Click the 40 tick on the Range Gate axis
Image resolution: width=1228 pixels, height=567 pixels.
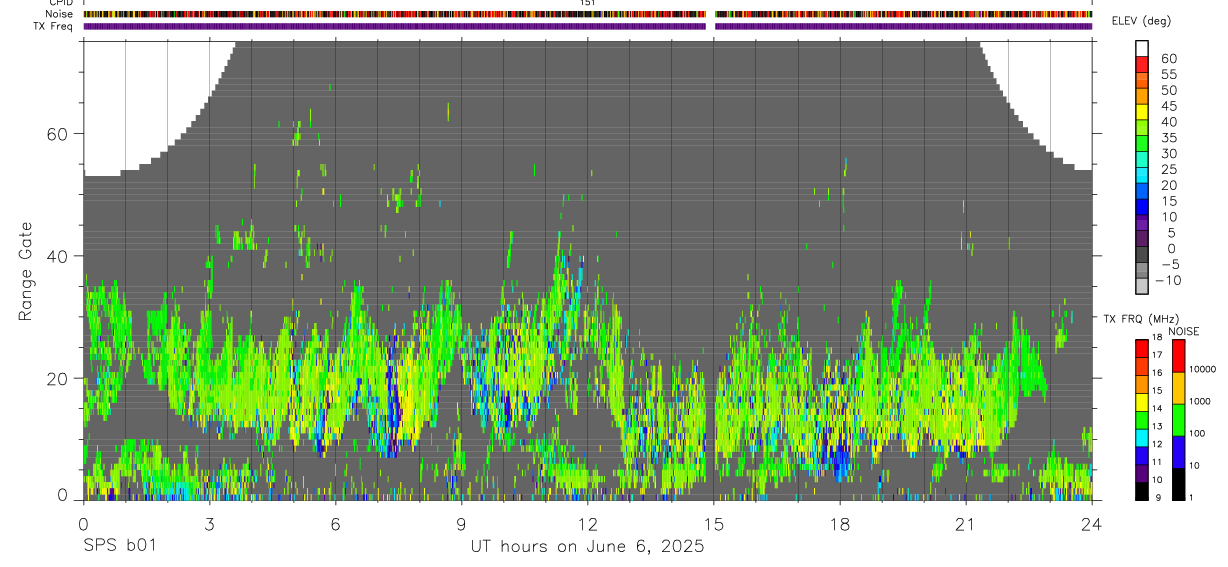pyautogui.click(x=55, y=256)
